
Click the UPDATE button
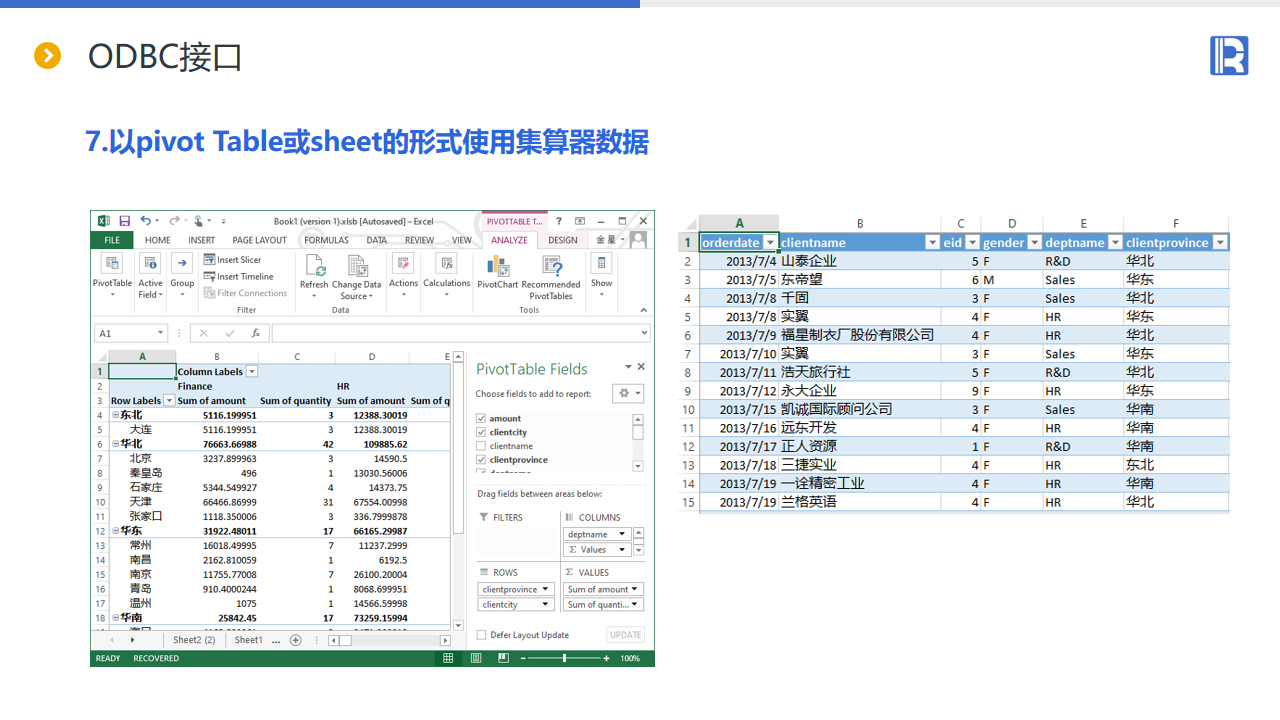pyautogui.click(x=625, y=635)
